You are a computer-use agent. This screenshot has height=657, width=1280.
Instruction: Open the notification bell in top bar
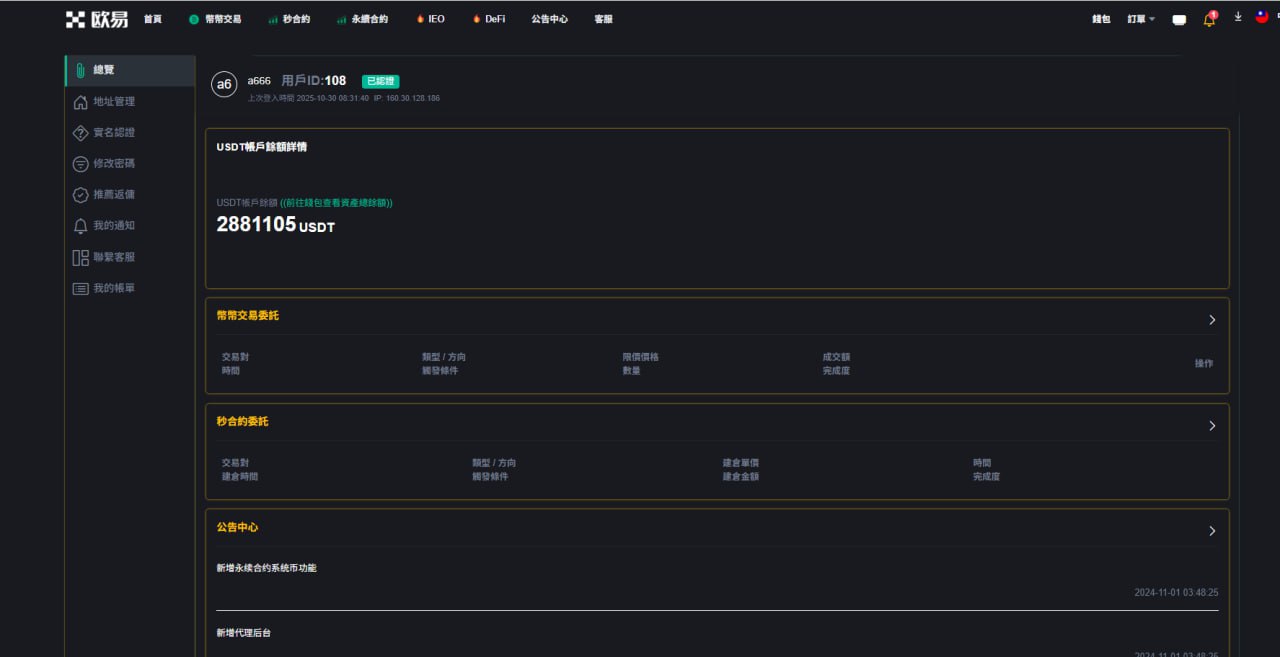tap(1209, 19)
